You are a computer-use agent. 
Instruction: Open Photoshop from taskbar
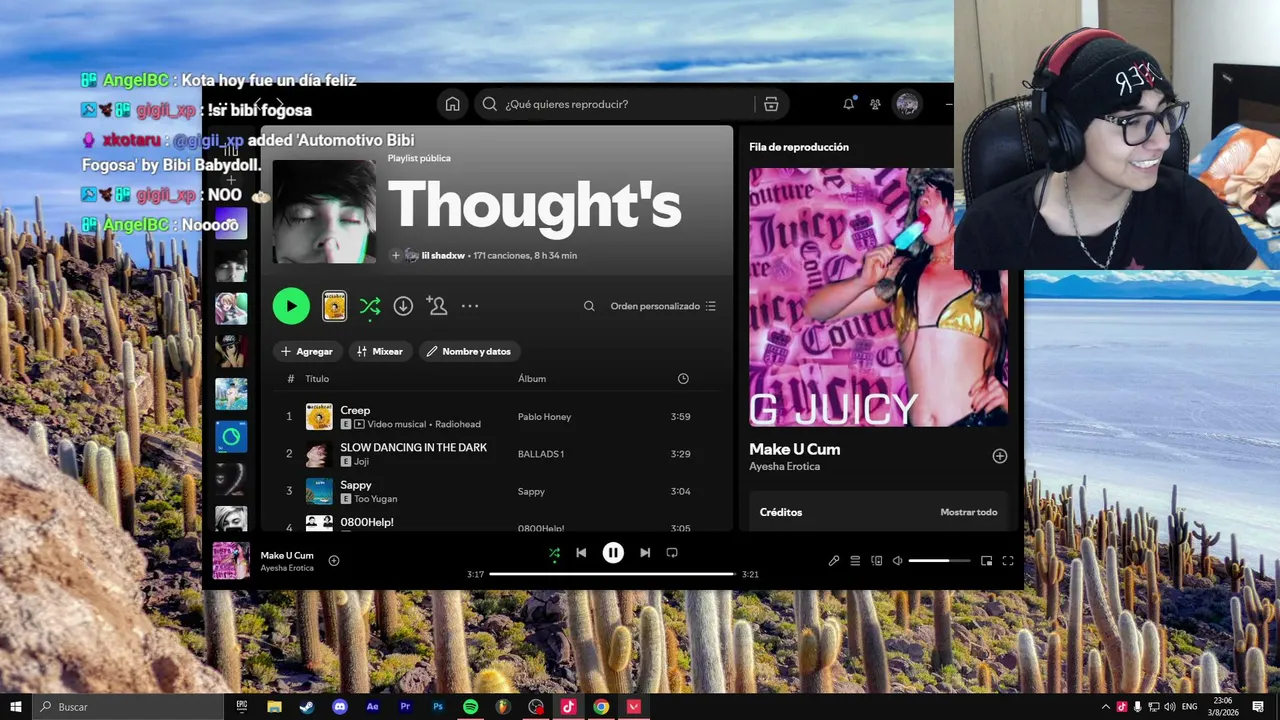(x=438, y=707)
